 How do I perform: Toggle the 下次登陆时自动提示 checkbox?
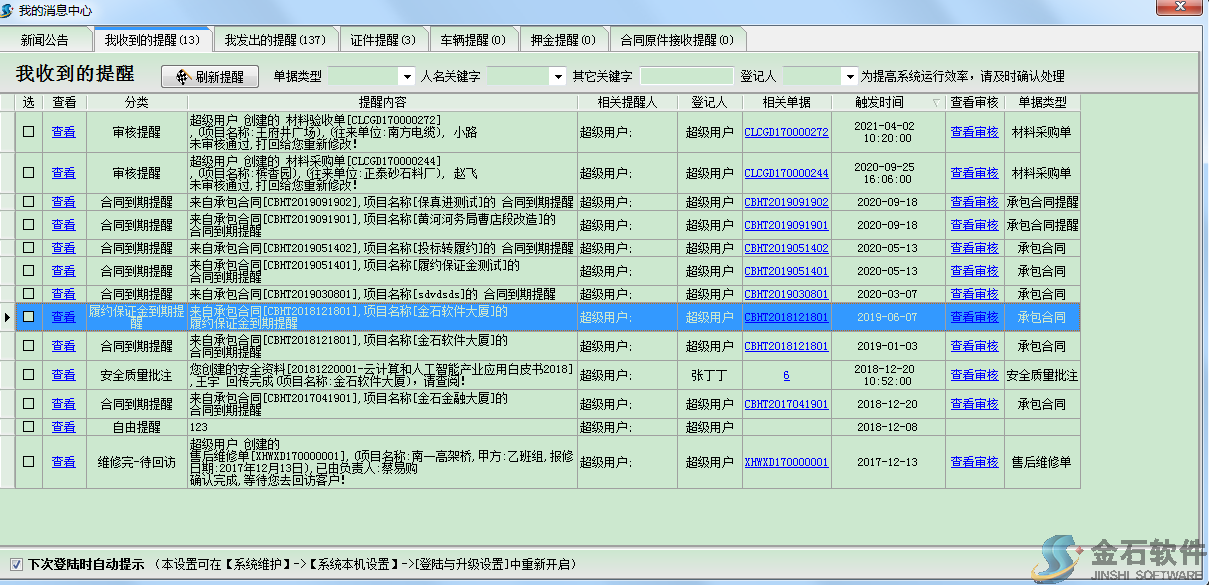coord(16,564)
